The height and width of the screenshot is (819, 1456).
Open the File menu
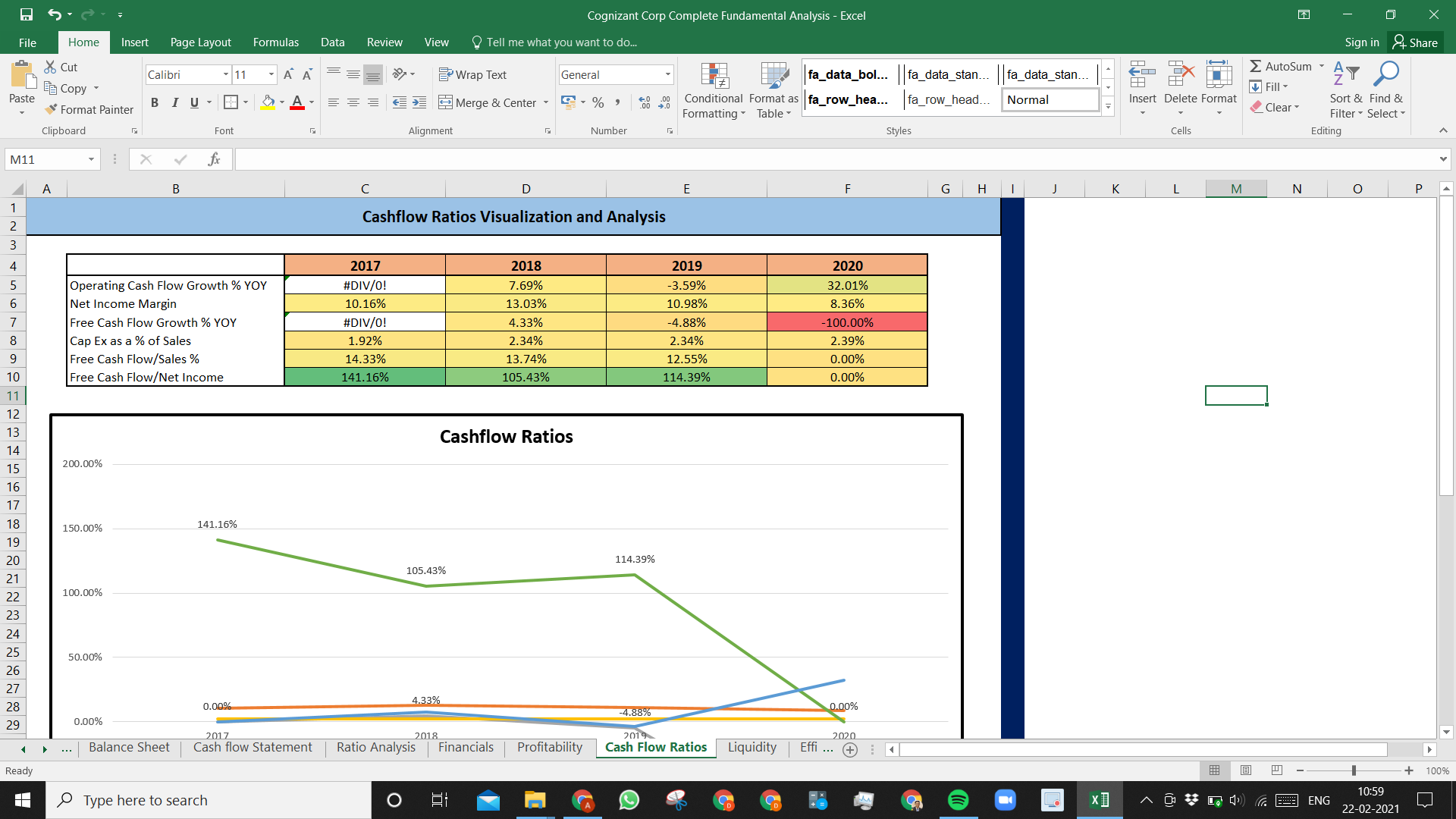click(27, 42)
